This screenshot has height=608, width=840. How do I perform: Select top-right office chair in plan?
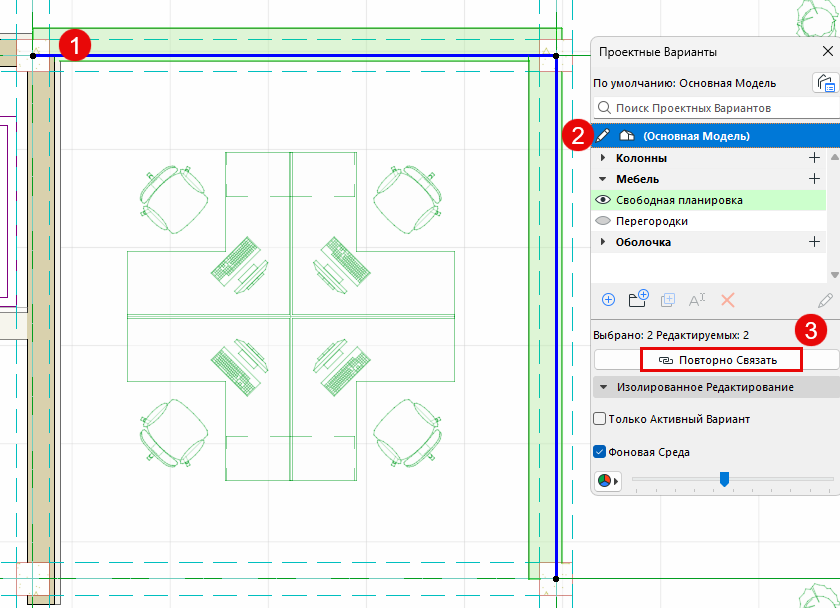coord(408,199)
